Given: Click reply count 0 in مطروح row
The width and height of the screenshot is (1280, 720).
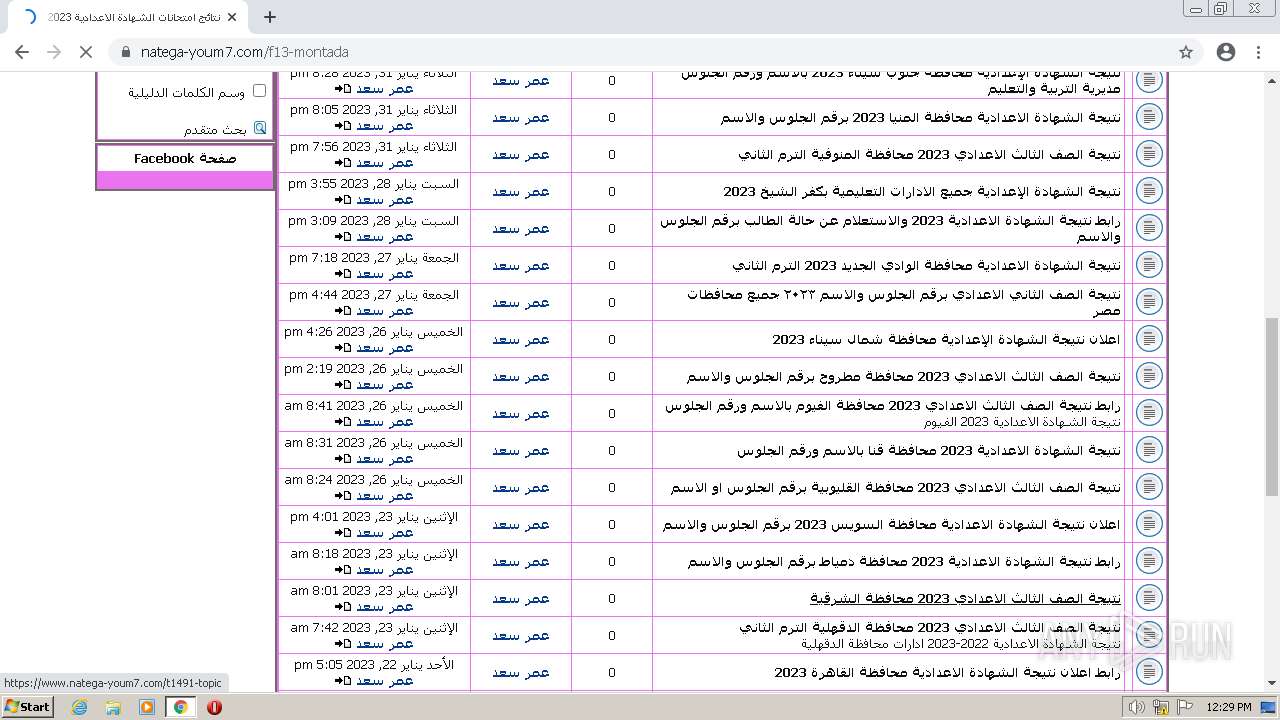Looking at the screenshot, I should point(612,376).
